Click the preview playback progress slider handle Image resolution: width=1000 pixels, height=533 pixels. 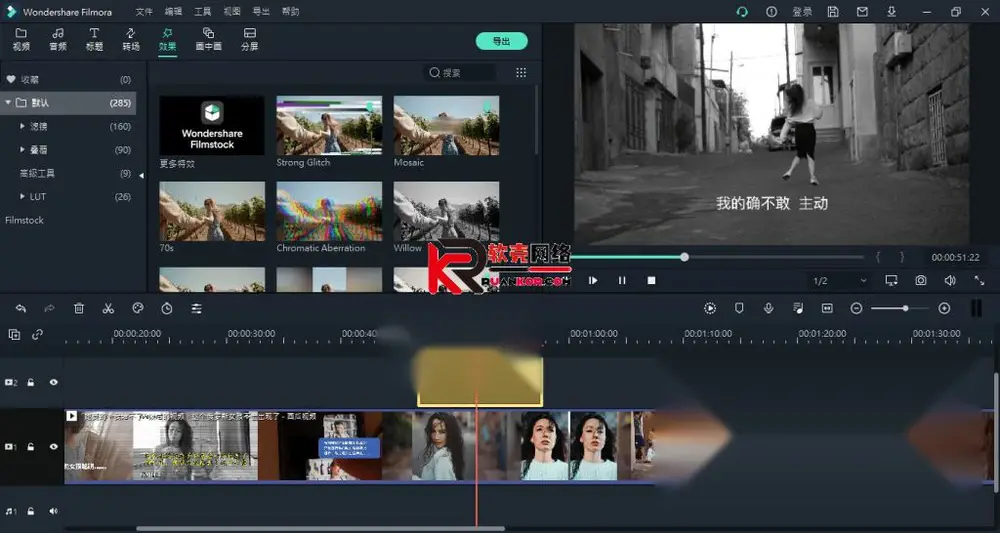tap(684, 257)
